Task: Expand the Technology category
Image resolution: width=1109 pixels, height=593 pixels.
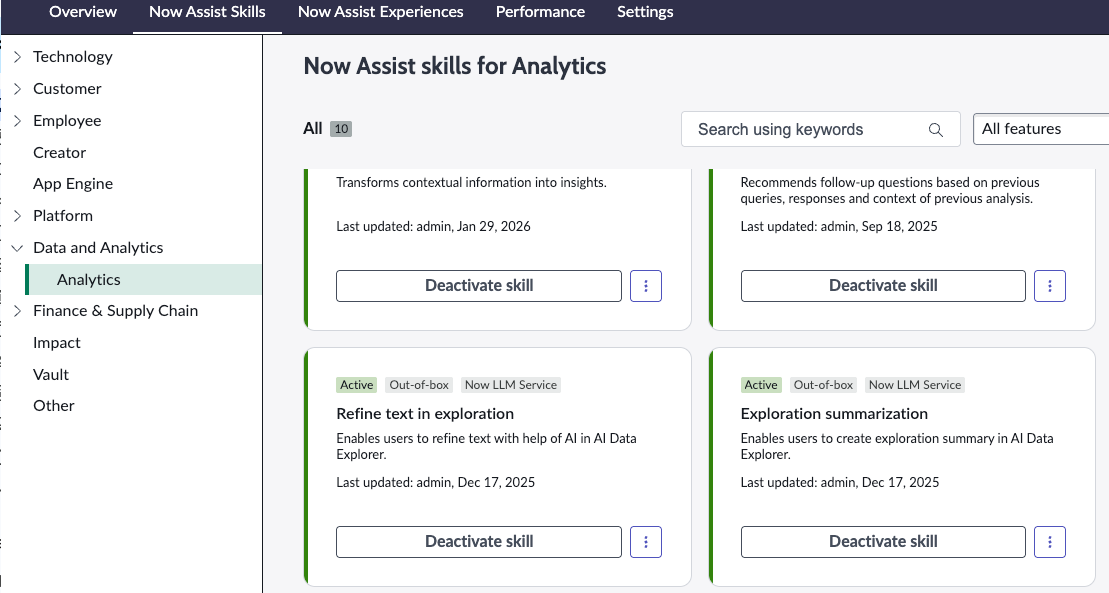Action: coord(18,57)
